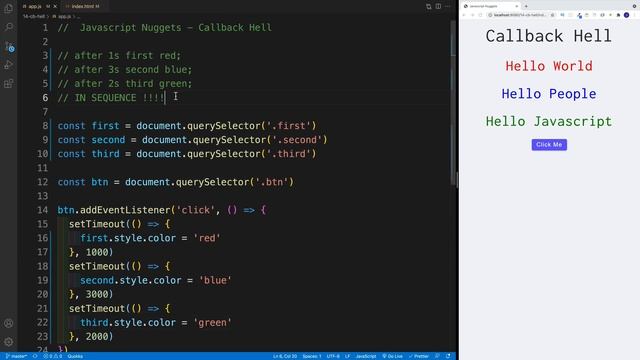Close the app.js editor tab
Image resolution: width=640 pixels, height=360 pixels.
(55, 6)
